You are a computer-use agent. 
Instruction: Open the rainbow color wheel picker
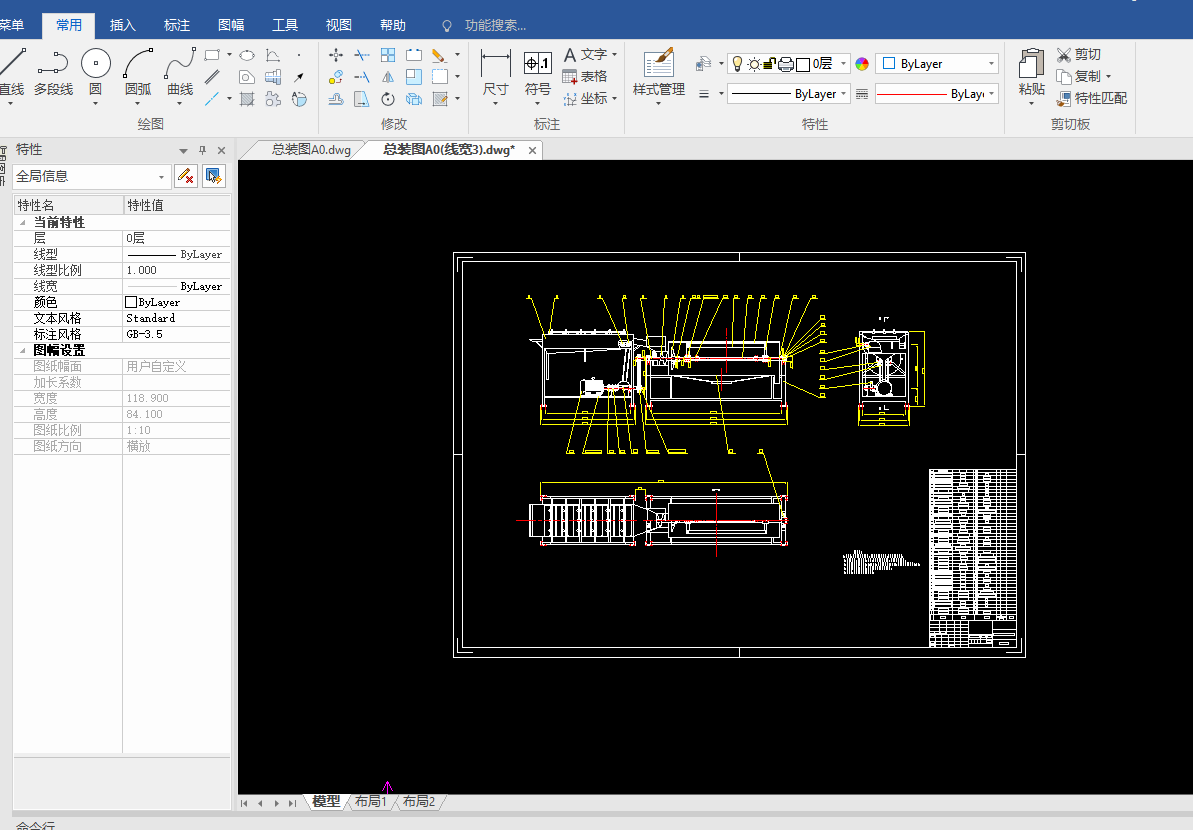click(x=862, y=64)
